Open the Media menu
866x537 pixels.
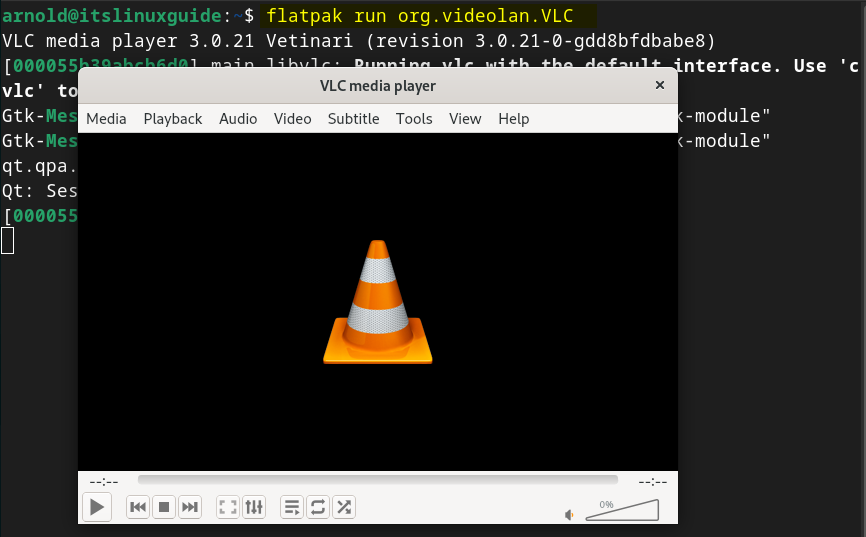pos(106,118)
